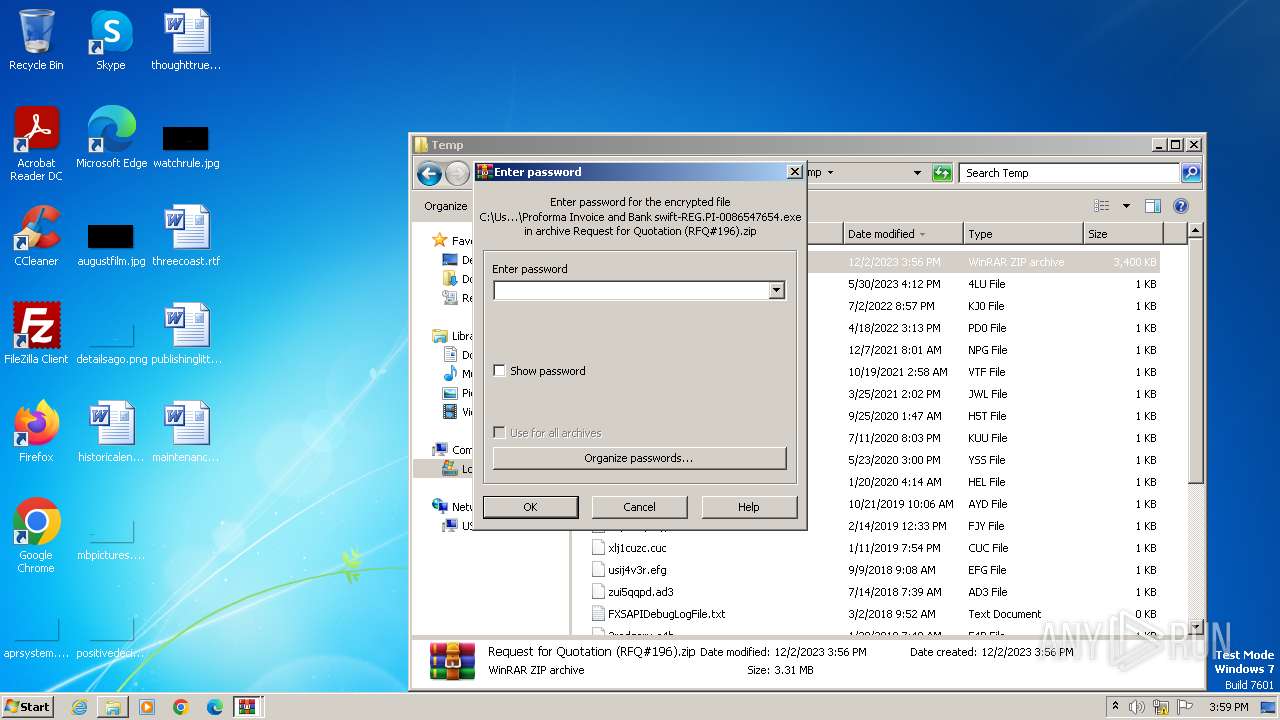Open Explorer help icon

1181,206
